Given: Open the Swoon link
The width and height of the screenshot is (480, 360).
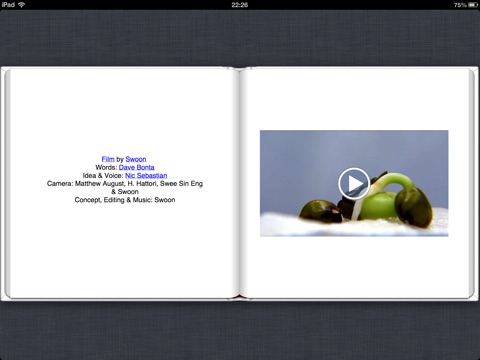Looking at the screenshot, I should [136, 159].
